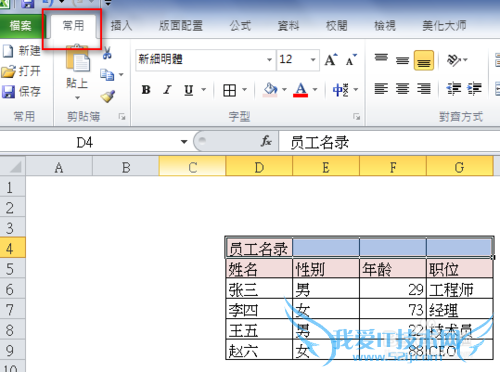Open the 美化大师 tab
Image resolution: width=500 pixels, height=372 pixels.
(x=444, y=26)
